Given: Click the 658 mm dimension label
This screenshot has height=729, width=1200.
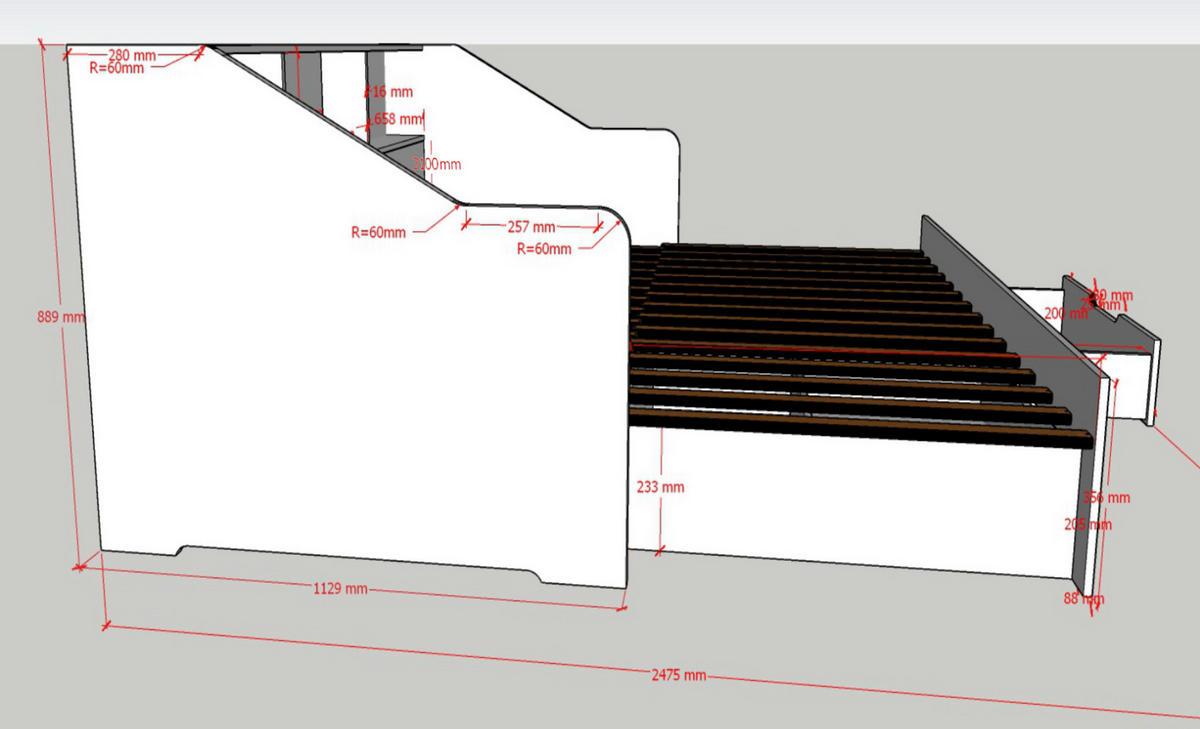Looking at the screenshot, I should [x=397, y=119].
